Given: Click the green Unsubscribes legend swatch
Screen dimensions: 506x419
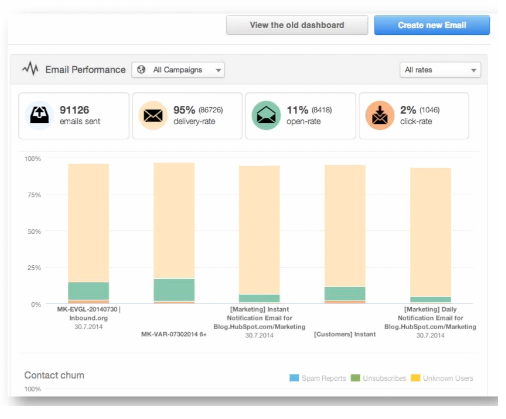Looking at the screenshot, I should click(x=355, y=378).
